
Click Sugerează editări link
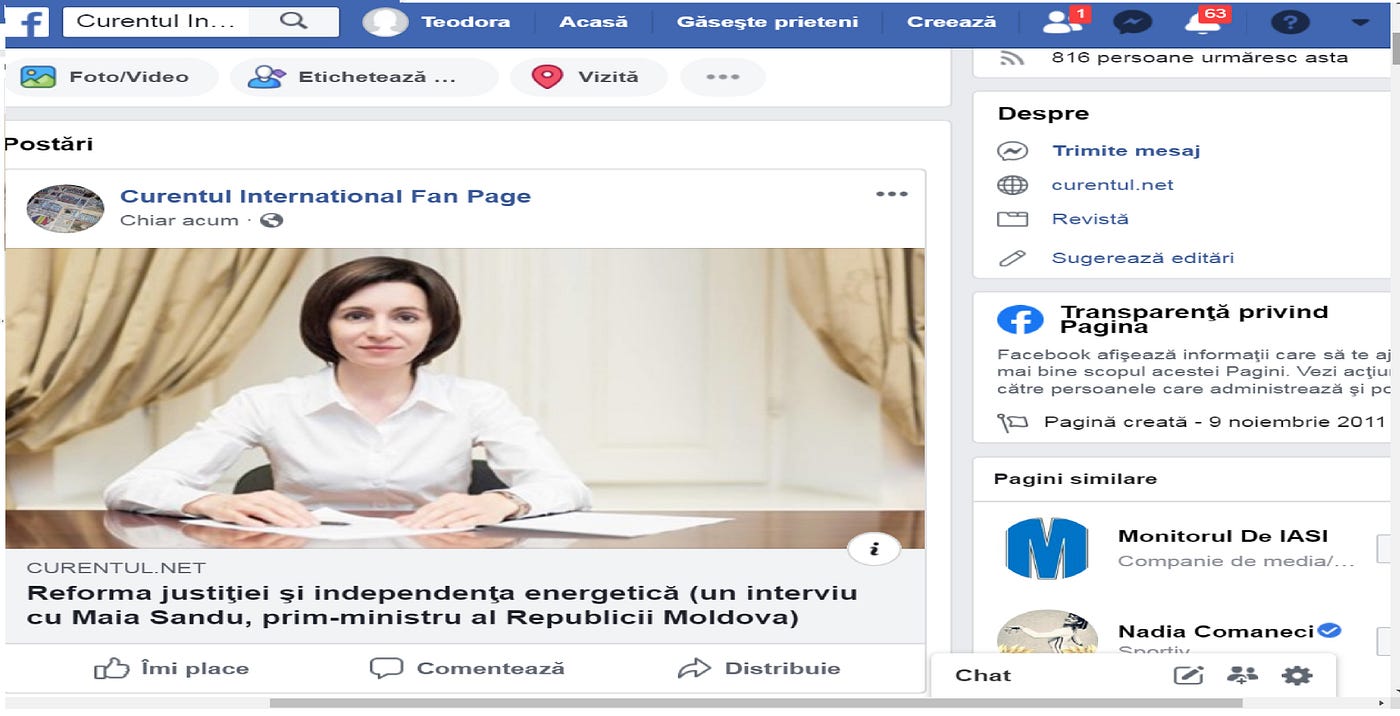tap(1143, 258)
